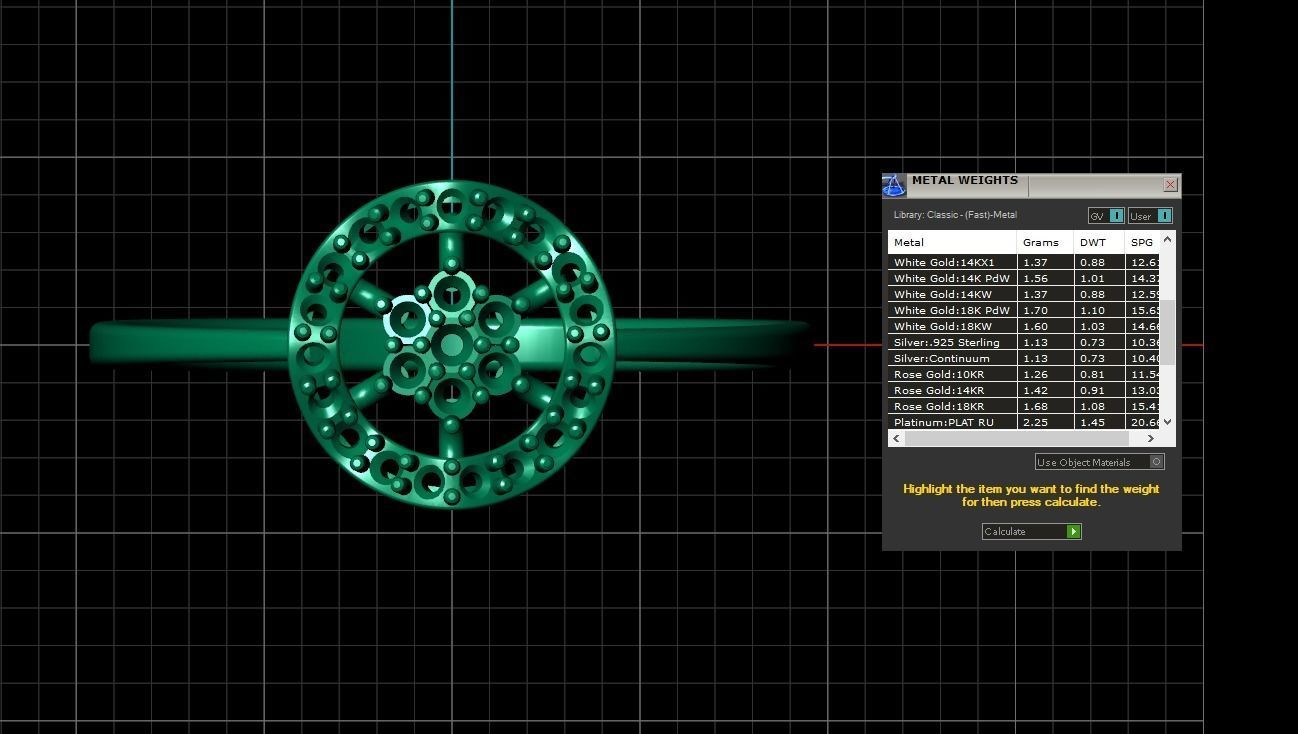The height and width of the screenshot is (734, 1298).
Task: Click the Grams column header
Action: [1045, 242]
